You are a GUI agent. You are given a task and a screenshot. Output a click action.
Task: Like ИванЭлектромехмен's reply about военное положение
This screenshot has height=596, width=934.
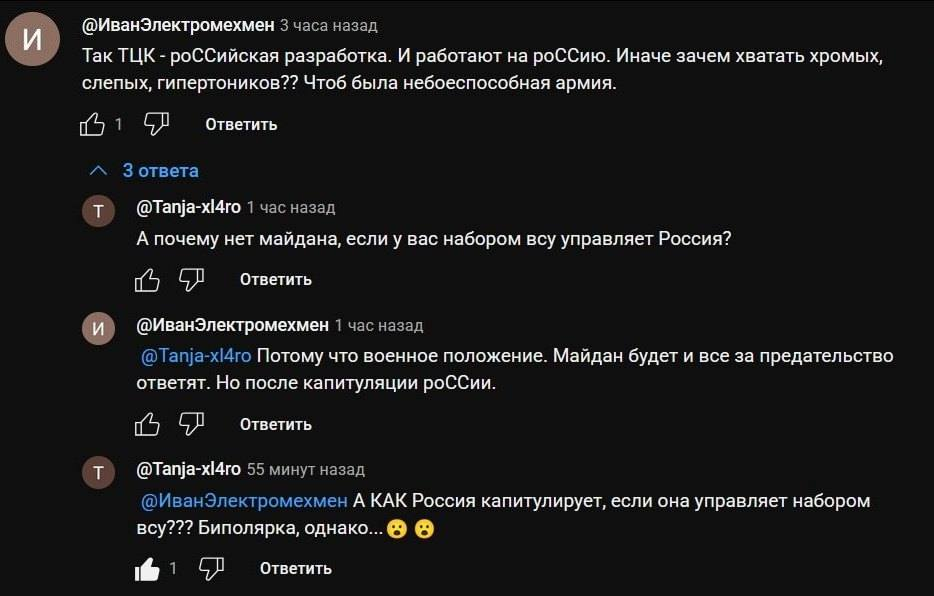(x=147, y=424)
